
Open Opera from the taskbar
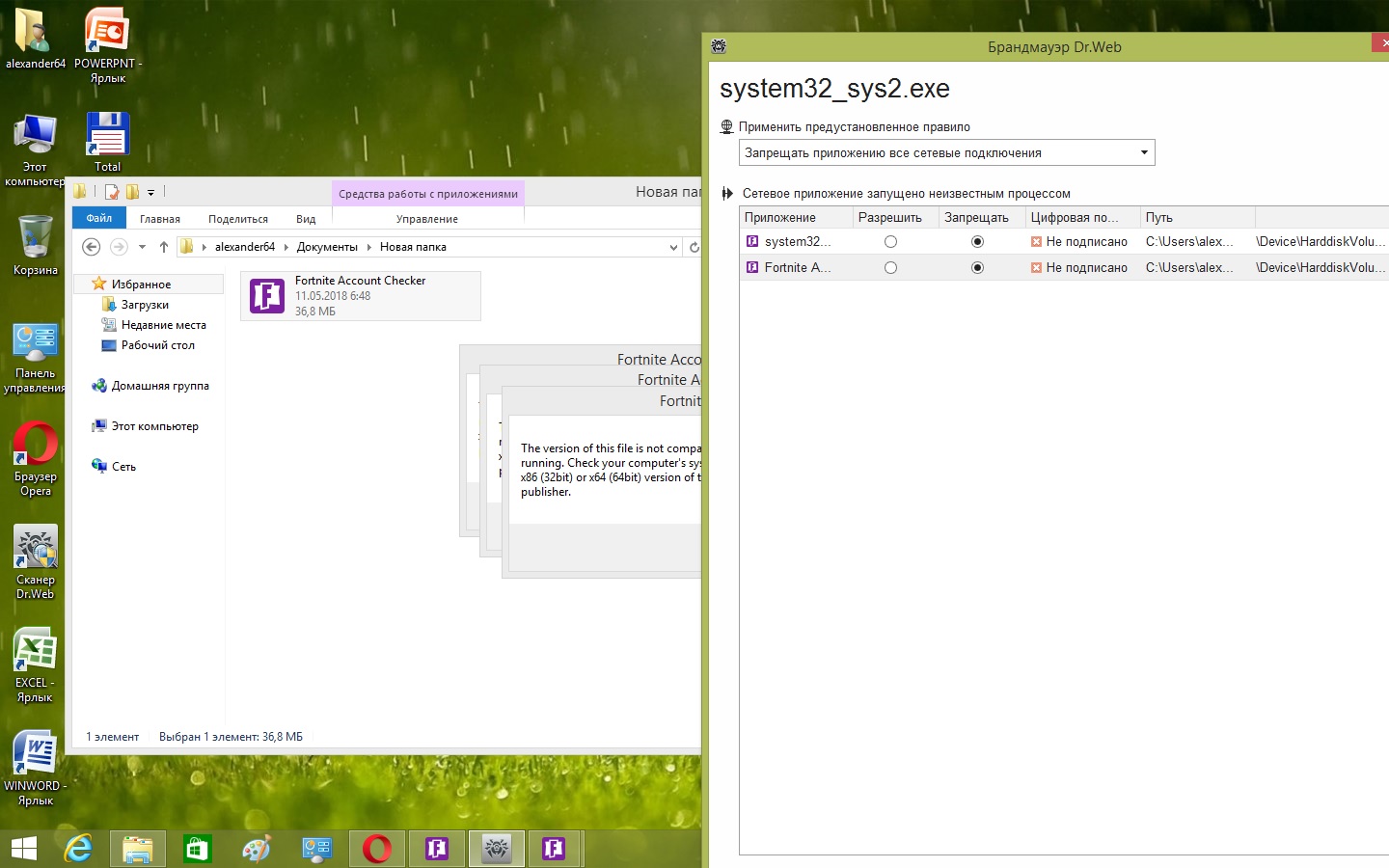coord(376,849)
